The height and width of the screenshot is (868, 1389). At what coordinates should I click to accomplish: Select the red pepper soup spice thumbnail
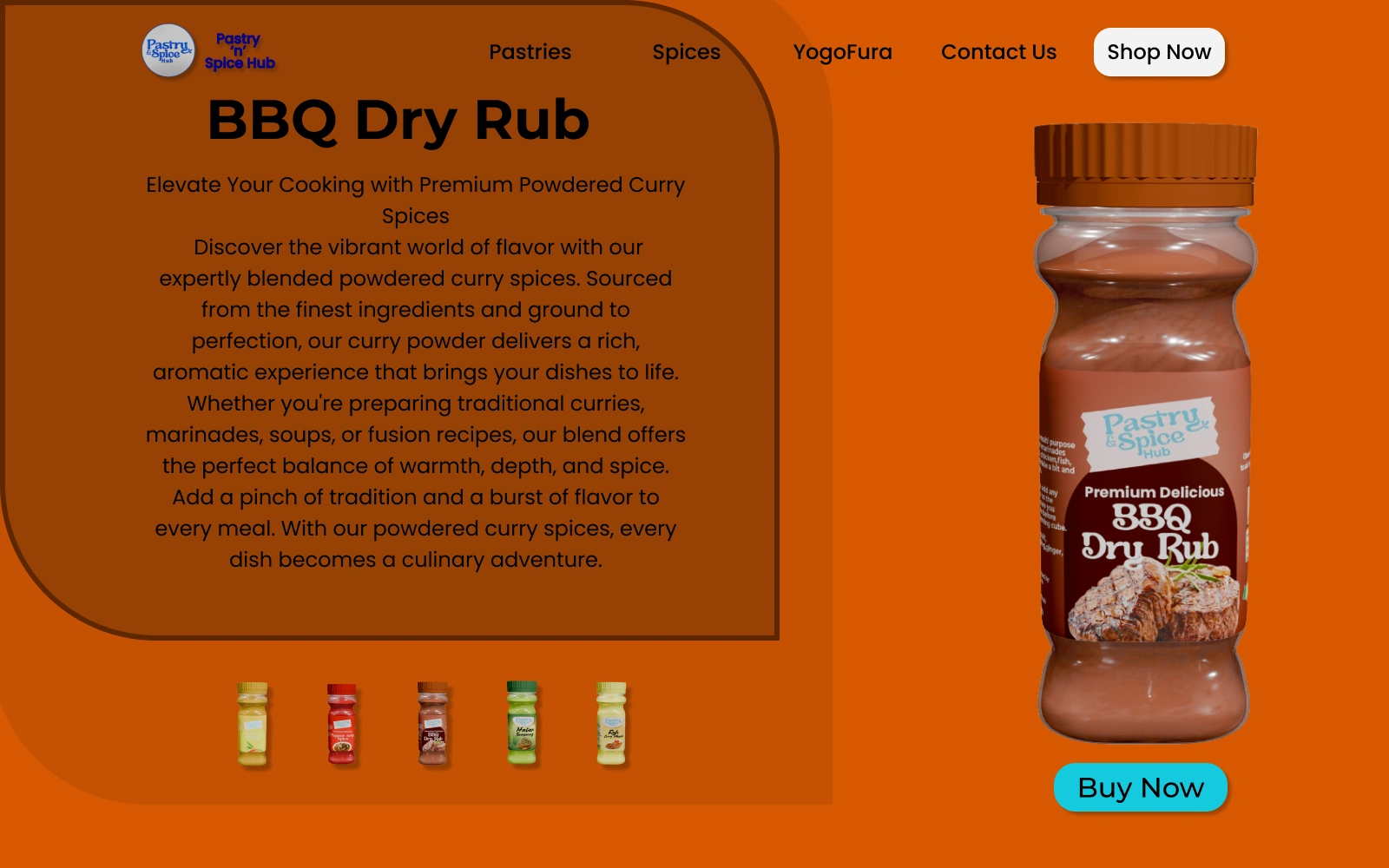pyautogui.click(x=342, y=724)
